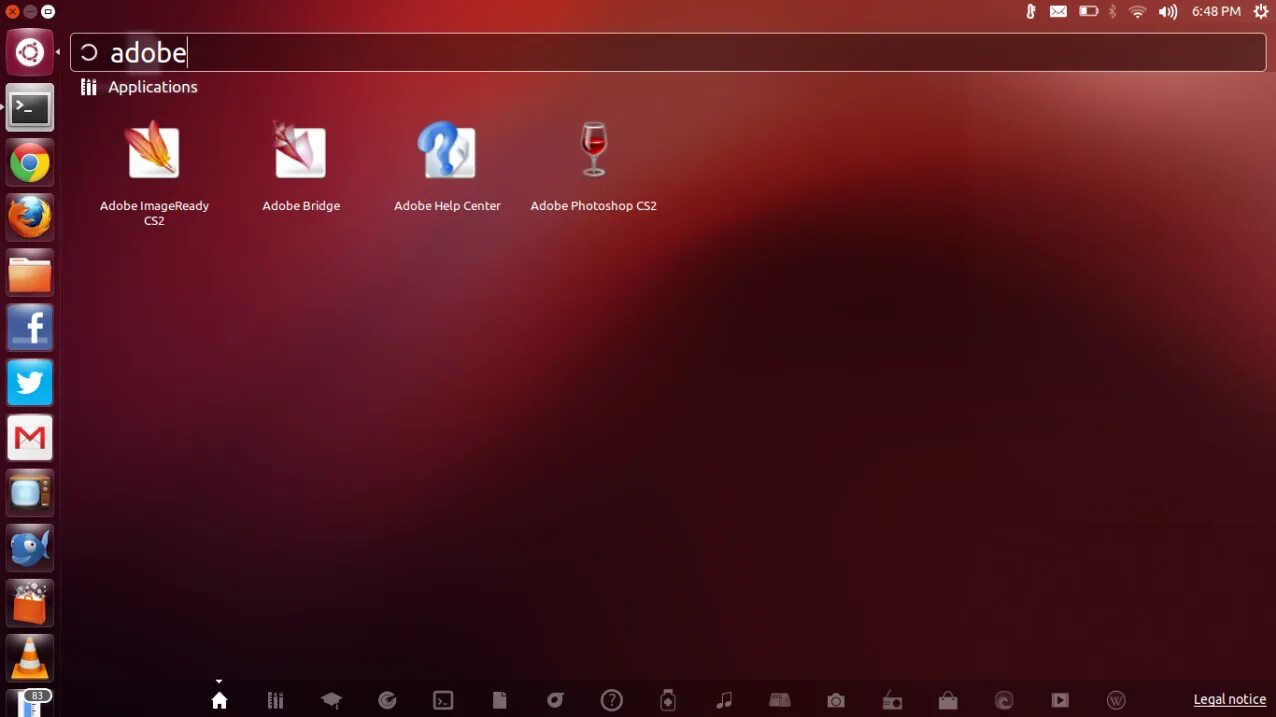The height and width of the screenshot is (717, 1276).
Task: Launch Adobe Photoshop CS2 wine icon
Action: [593, 166]
